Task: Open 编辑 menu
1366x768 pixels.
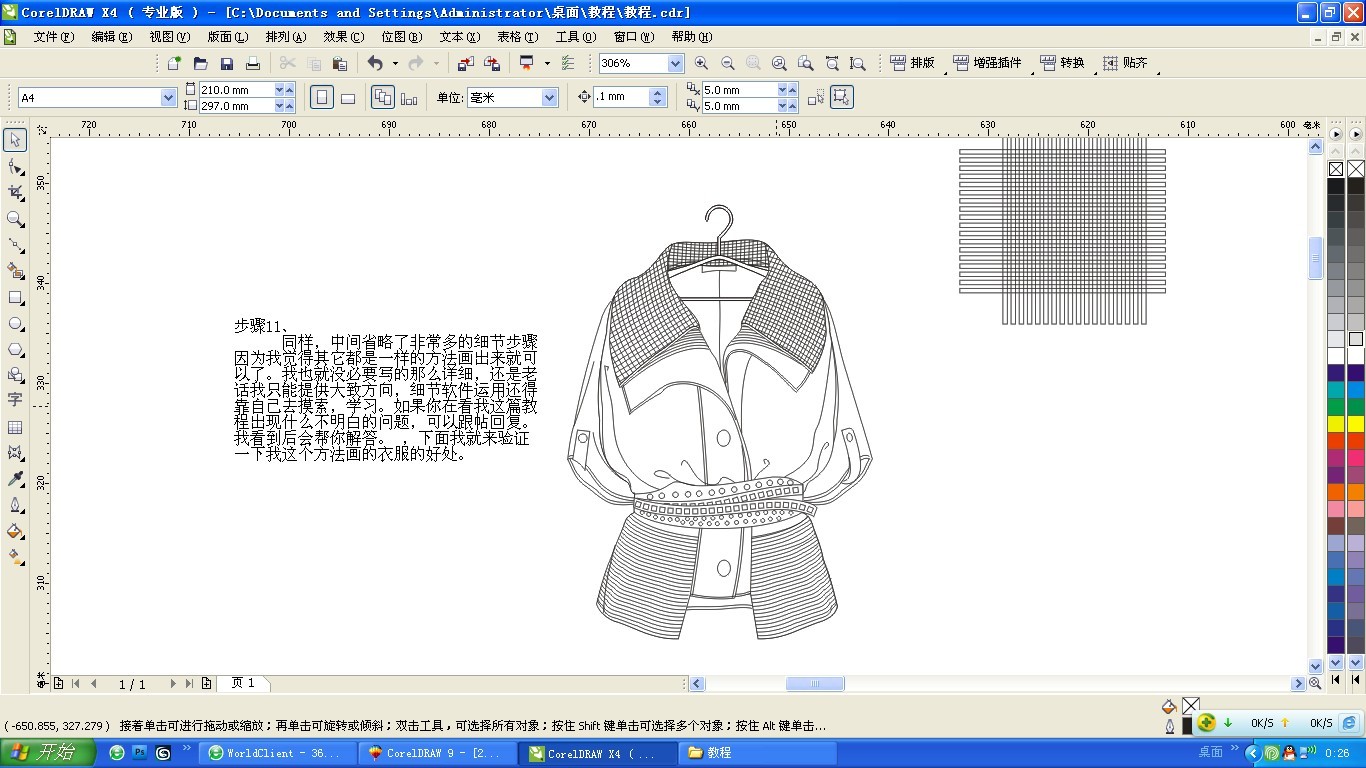Action: pyautogui.click(x=111, y=36)
